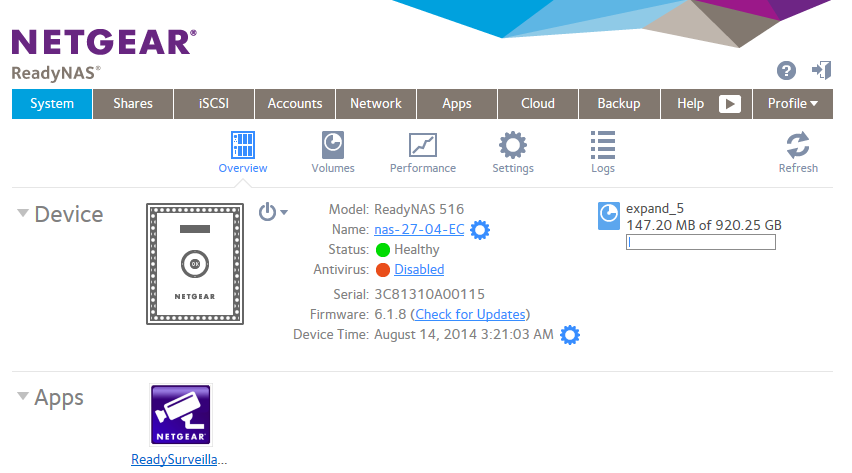
Task: Switch to the Shares tab
Action: (133, 104)
